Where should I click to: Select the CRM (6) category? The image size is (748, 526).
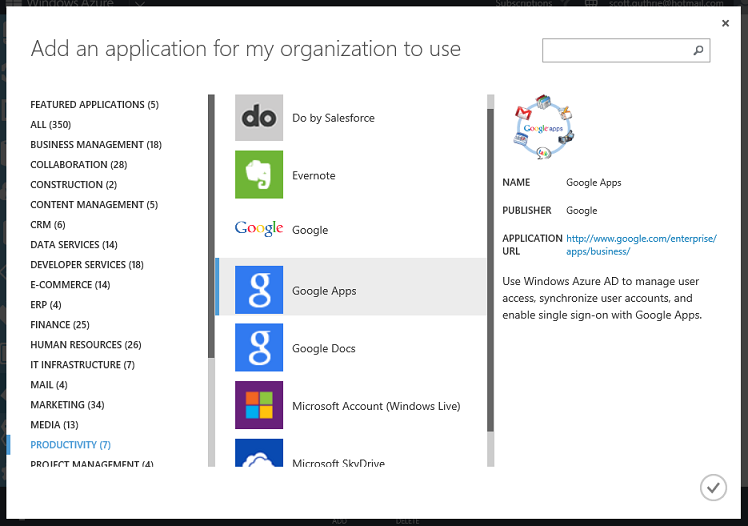tap(48, 225)
